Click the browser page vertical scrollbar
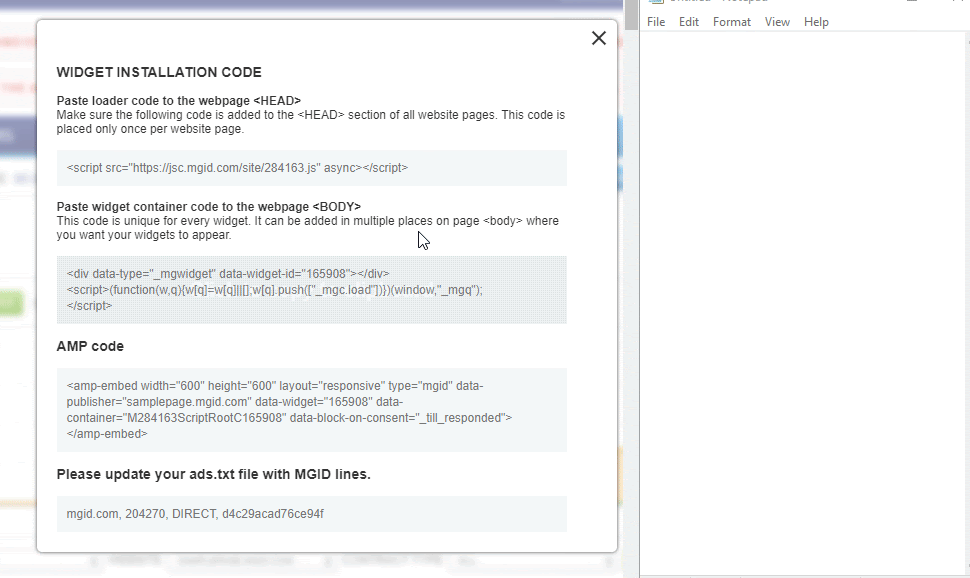Image resolution: width=970 pixels, height=578 pixels. pyautogui.click(x=630, y=300)
